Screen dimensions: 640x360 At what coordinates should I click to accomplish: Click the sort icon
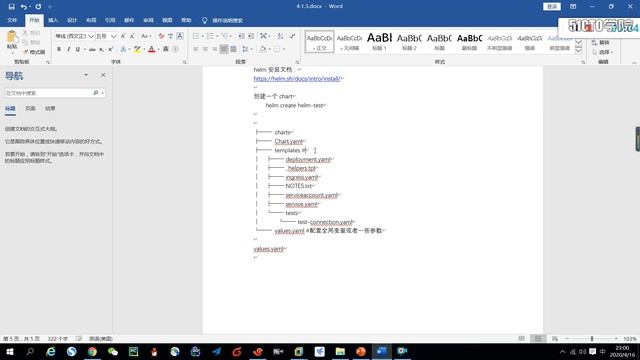coord(280,36)
